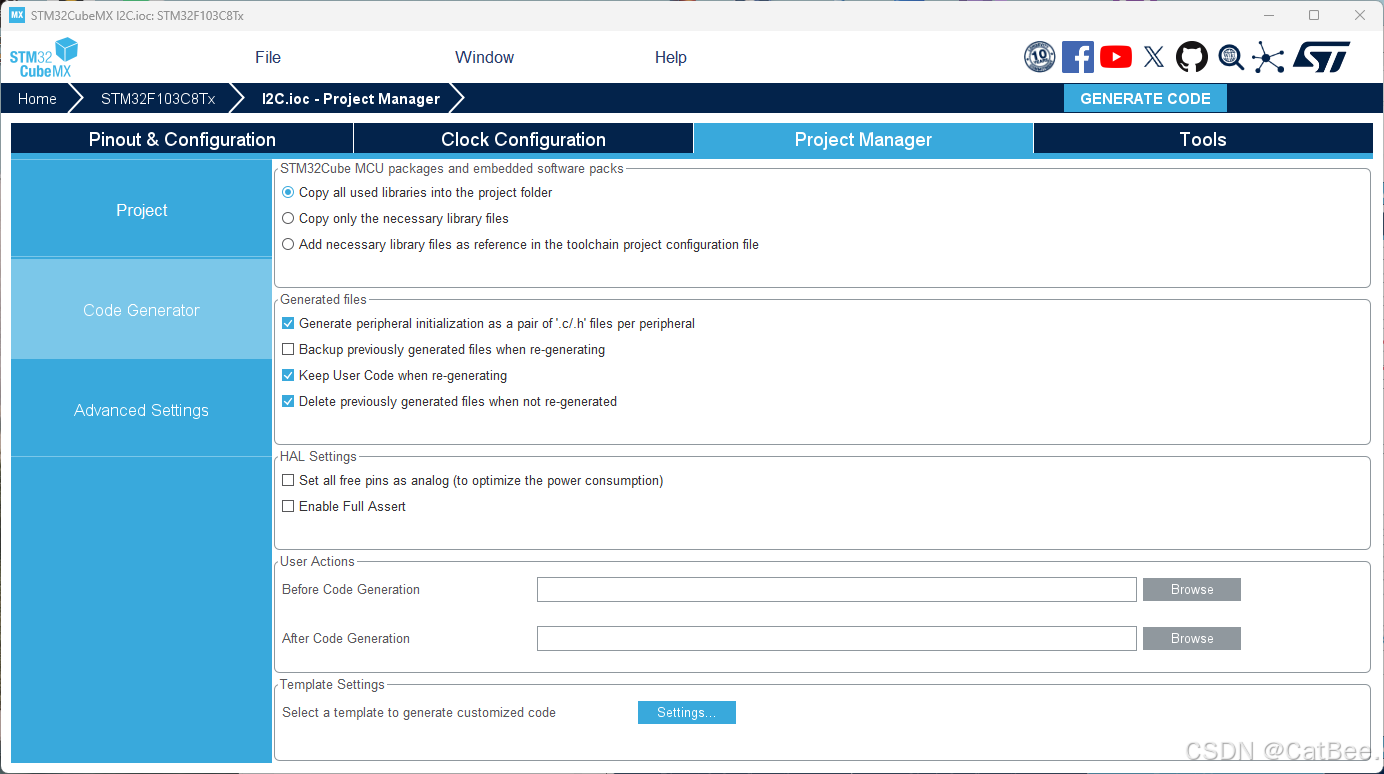1384x774 pixels.
Task: Open the Advanced Settings side section
Action: pos(141,410)
